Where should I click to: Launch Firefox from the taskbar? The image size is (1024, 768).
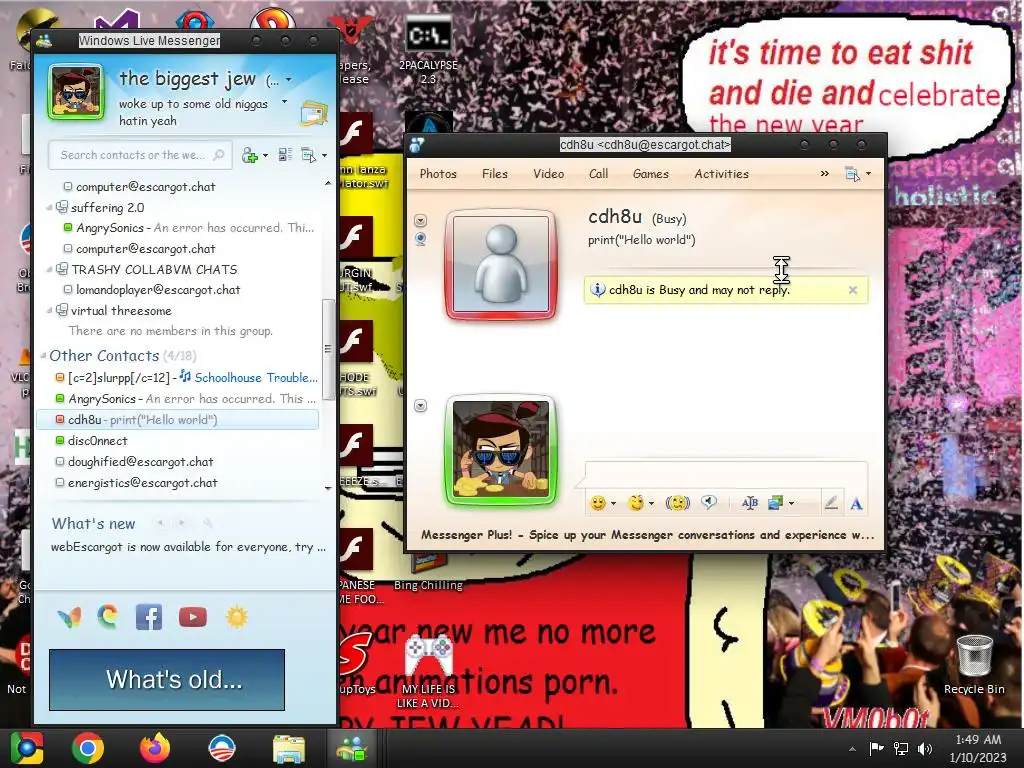tap(155, 748)
